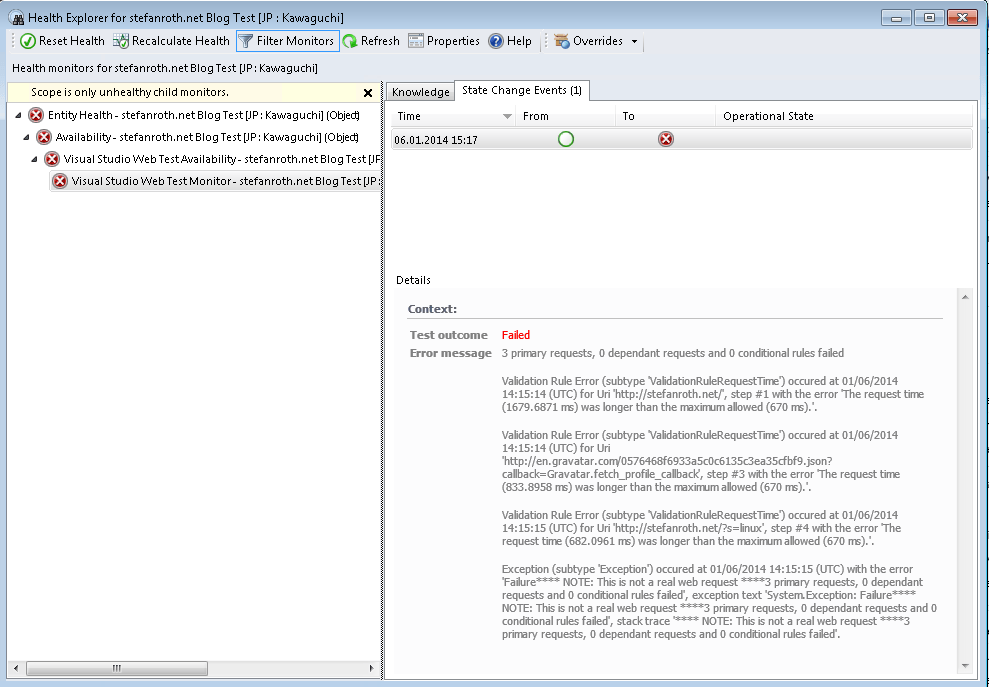Image resolution: width=989 pixels, height=687 pixels.
Task: Maximize the Health Explorer window
Action: pos(929,18)
